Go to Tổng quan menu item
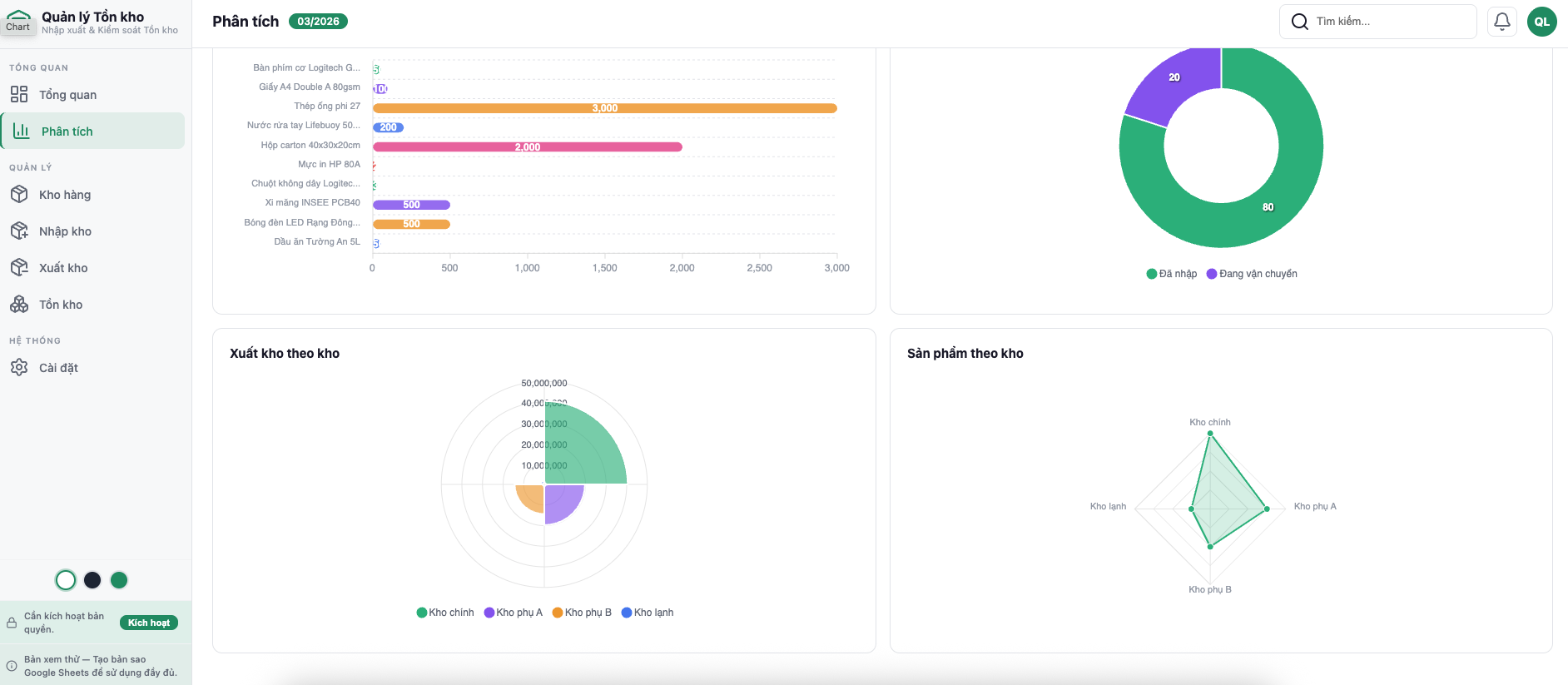Viewport: 1568px width, 685px height. (67, 95)
